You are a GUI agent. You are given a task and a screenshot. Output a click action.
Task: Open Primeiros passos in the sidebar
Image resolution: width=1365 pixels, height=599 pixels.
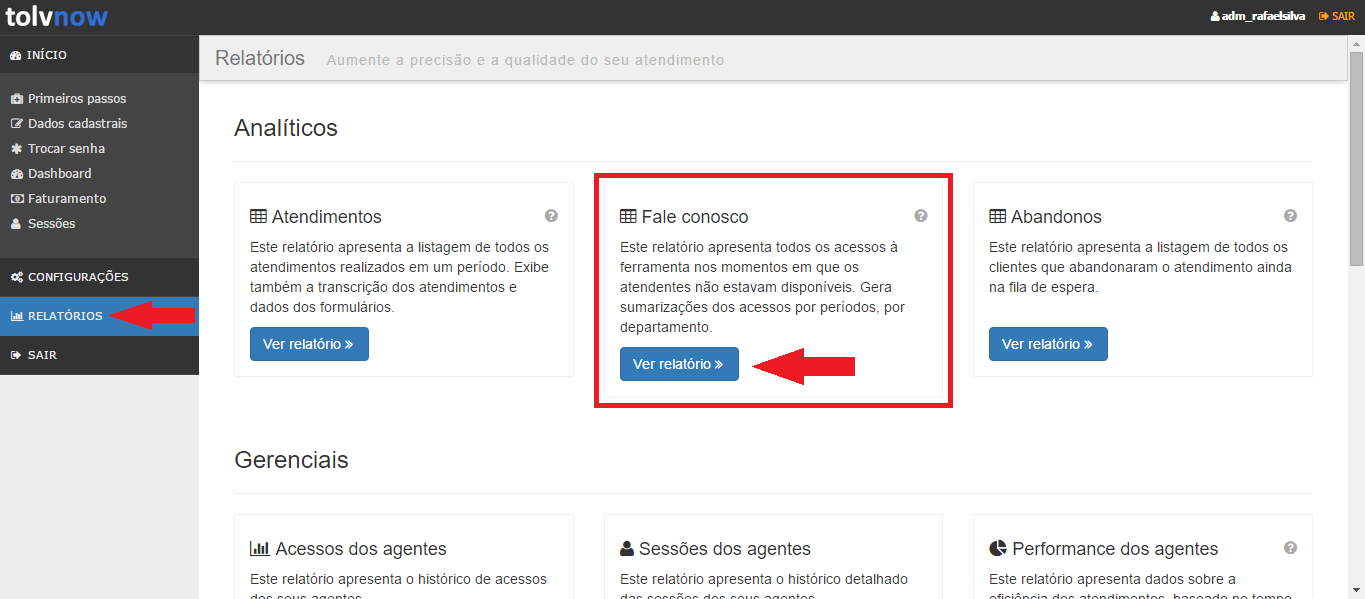(x=76, y=99)
